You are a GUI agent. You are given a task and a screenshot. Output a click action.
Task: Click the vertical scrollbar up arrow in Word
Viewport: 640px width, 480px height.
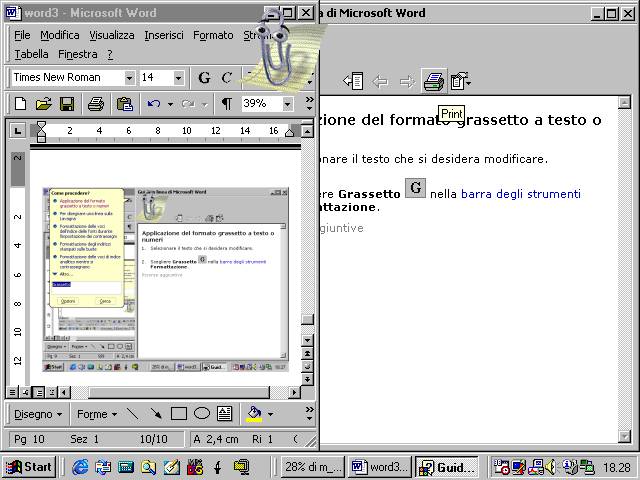[x=307, y=131]
